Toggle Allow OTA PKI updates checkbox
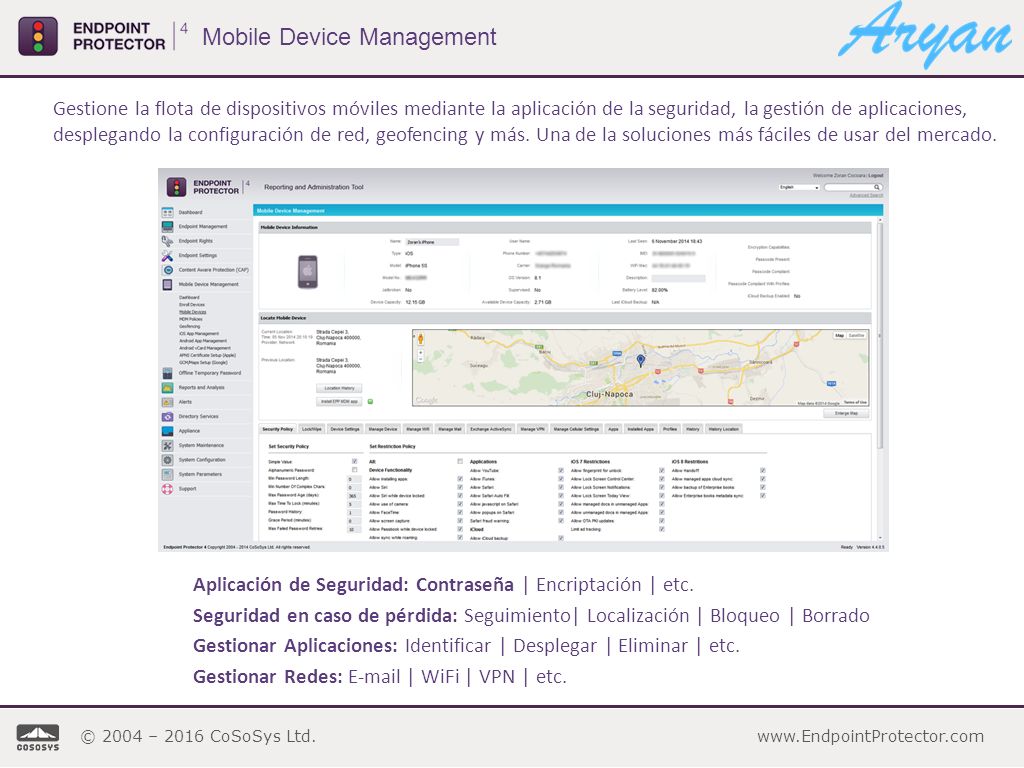The width and height of the screenshot is (1024, 768). [x=662, y=521]
